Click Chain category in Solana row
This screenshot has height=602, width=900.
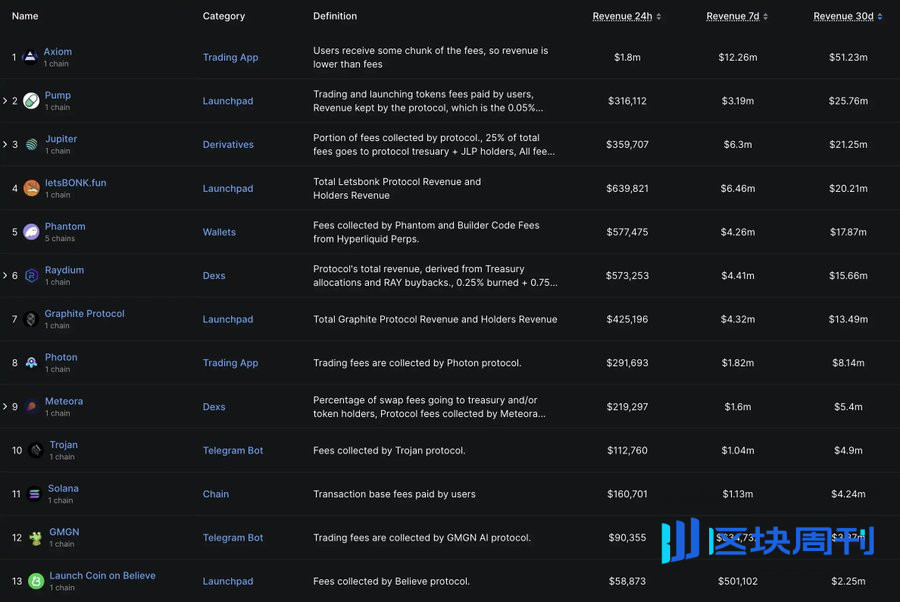click(216, 494)
